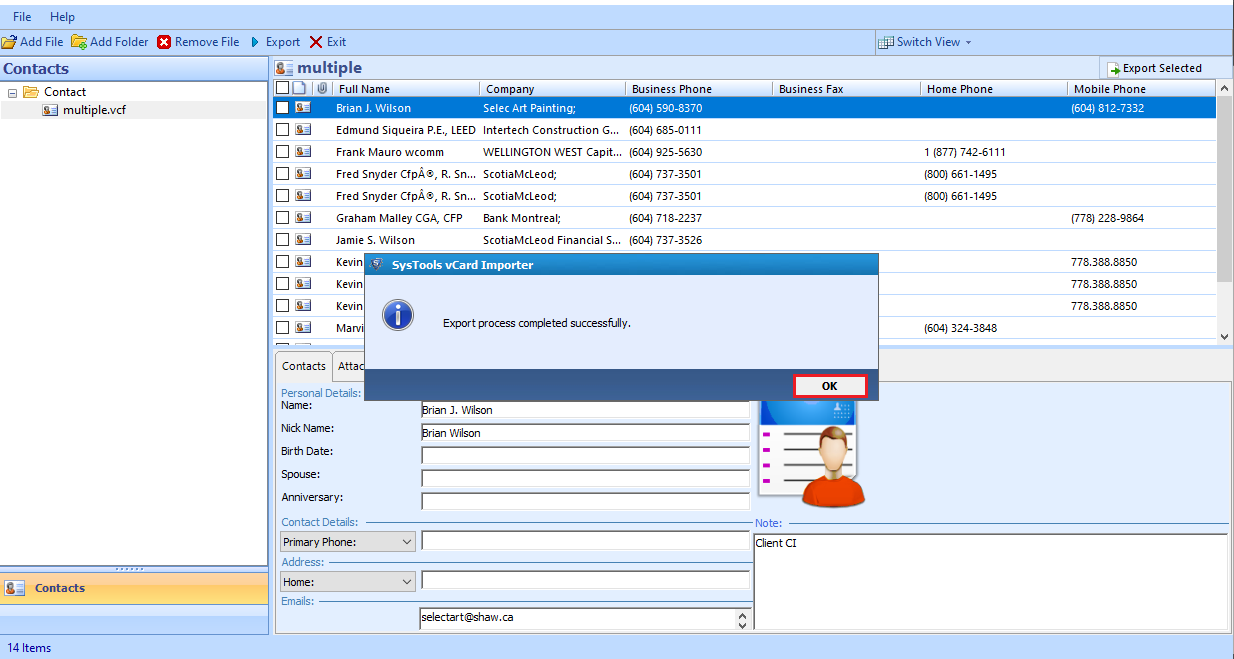Tick the select-all checkbox in header
The width and height of the screenshot is (1234, 659).
[282, 89]
